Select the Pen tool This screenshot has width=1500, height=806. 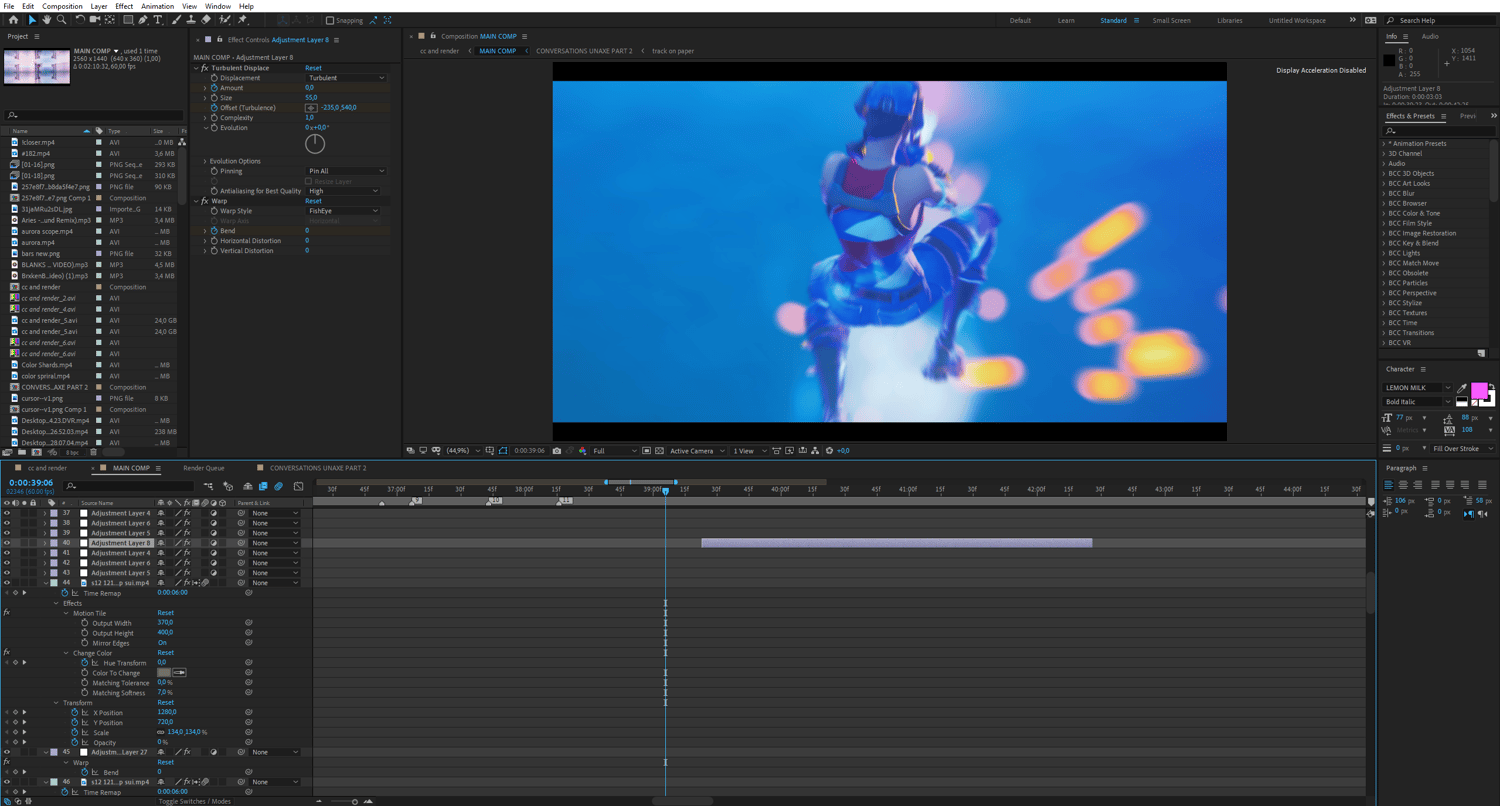(x=143, y=20)
